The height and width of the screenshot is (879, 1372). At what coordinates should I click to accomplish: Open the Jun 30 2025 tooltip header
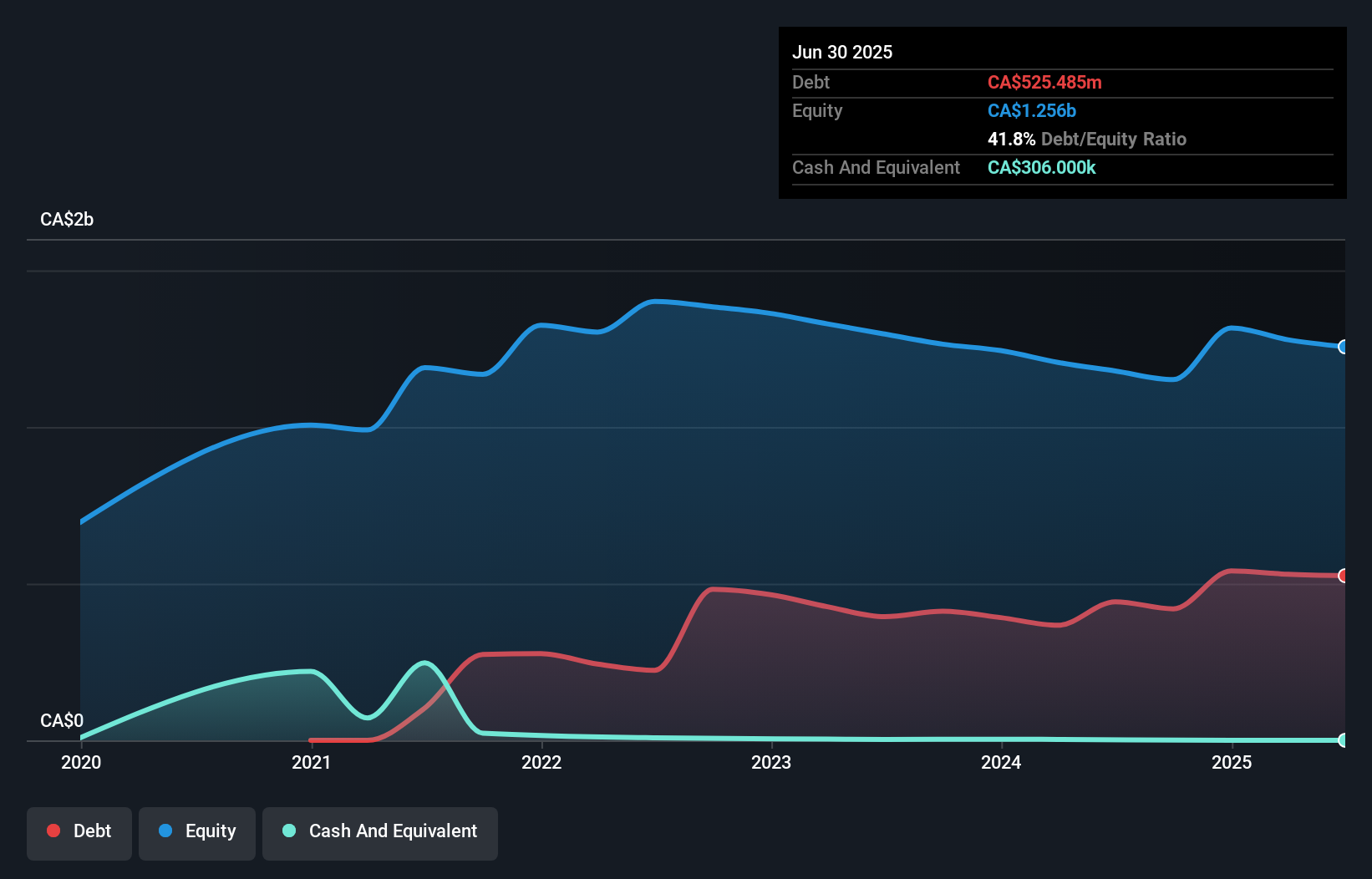(x=842, y=52)
